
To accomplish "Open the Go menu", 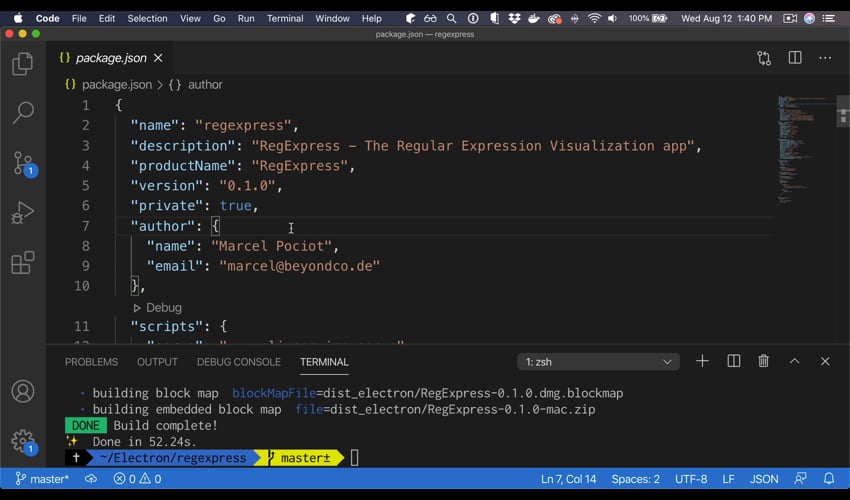I will (x=219, y=18).
